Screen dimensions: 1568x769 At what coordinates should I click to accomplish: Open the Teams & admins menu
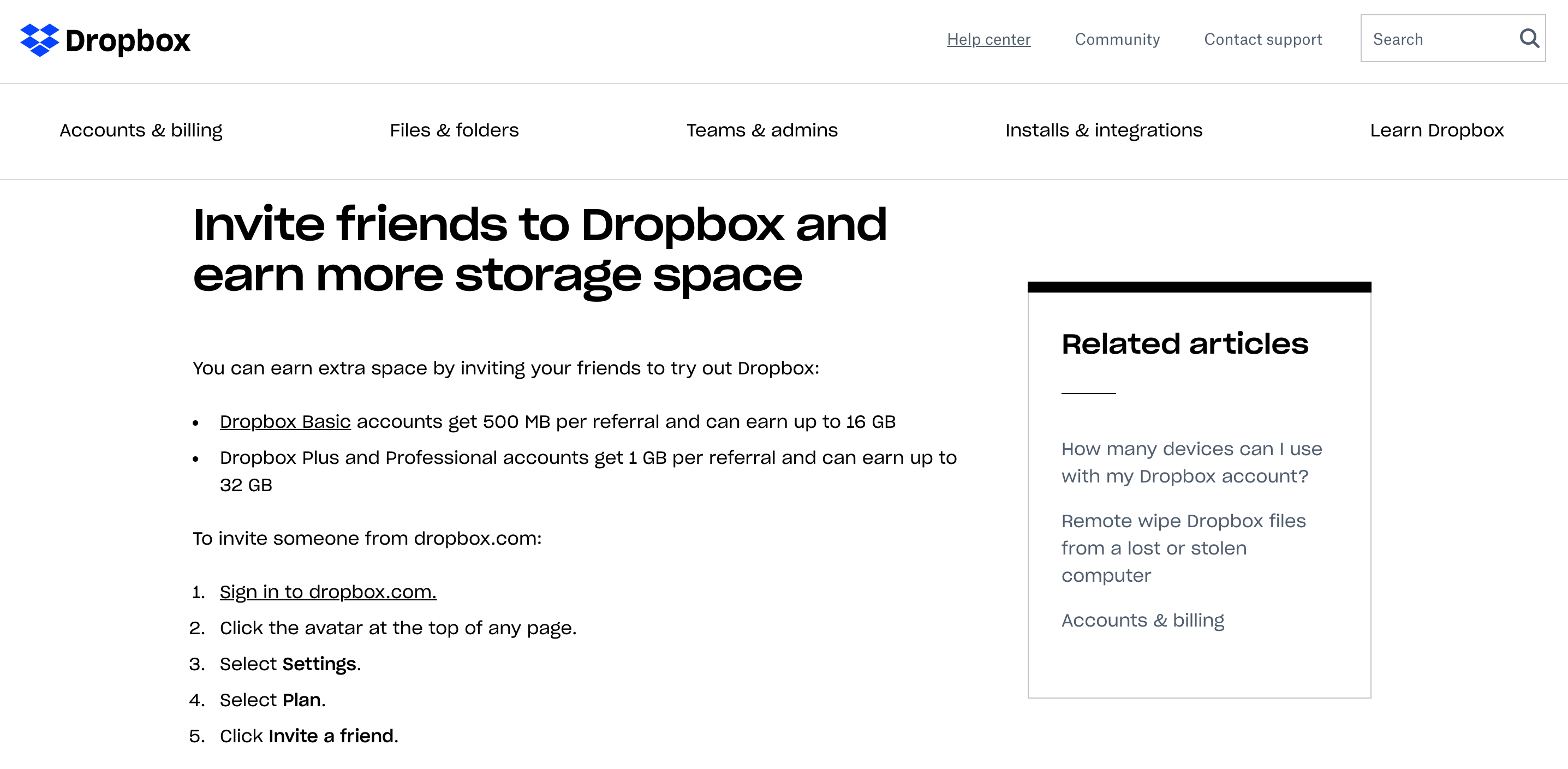tap(762, 130)
